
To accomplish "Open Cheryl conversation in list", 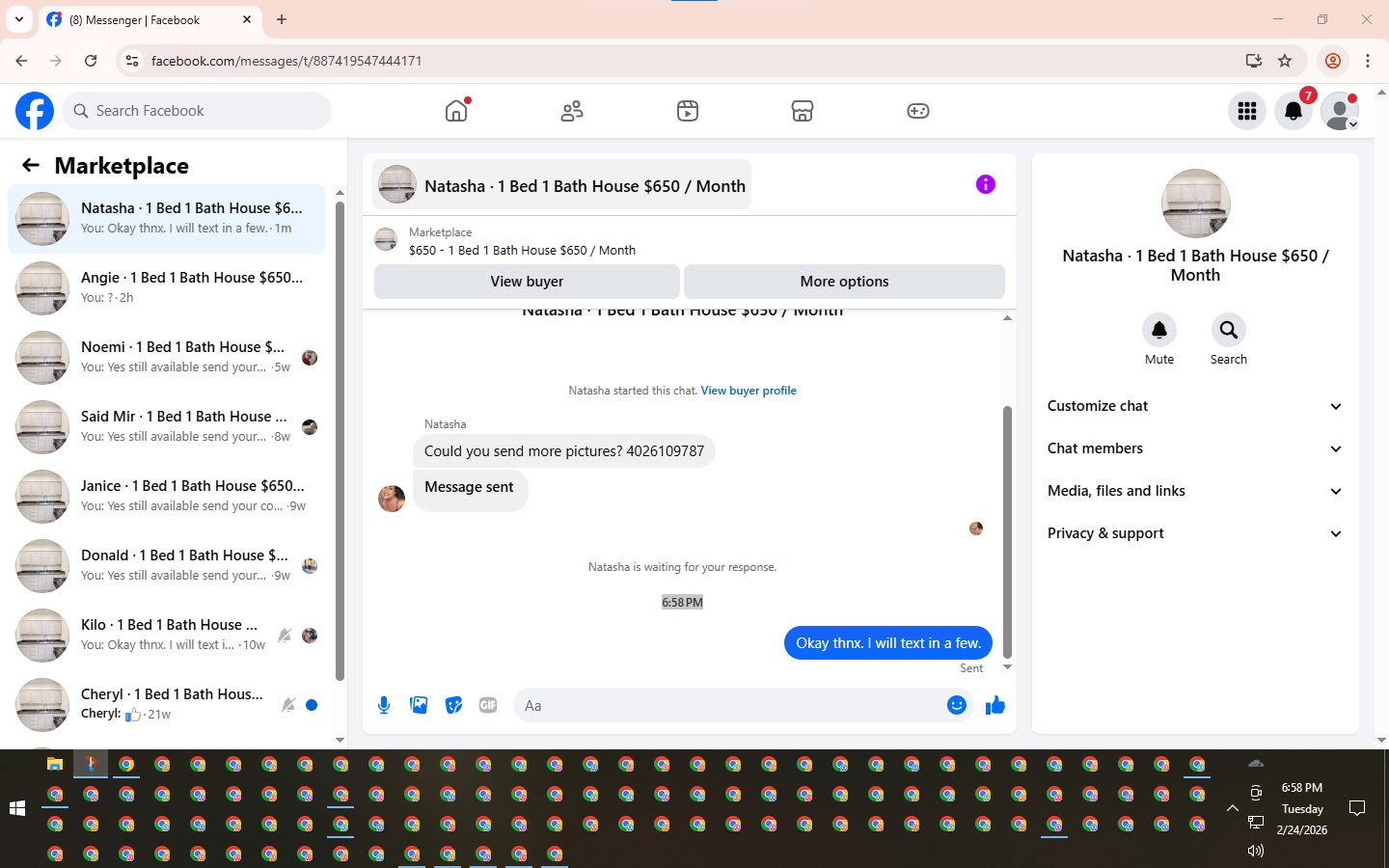I will coord(166,705).
